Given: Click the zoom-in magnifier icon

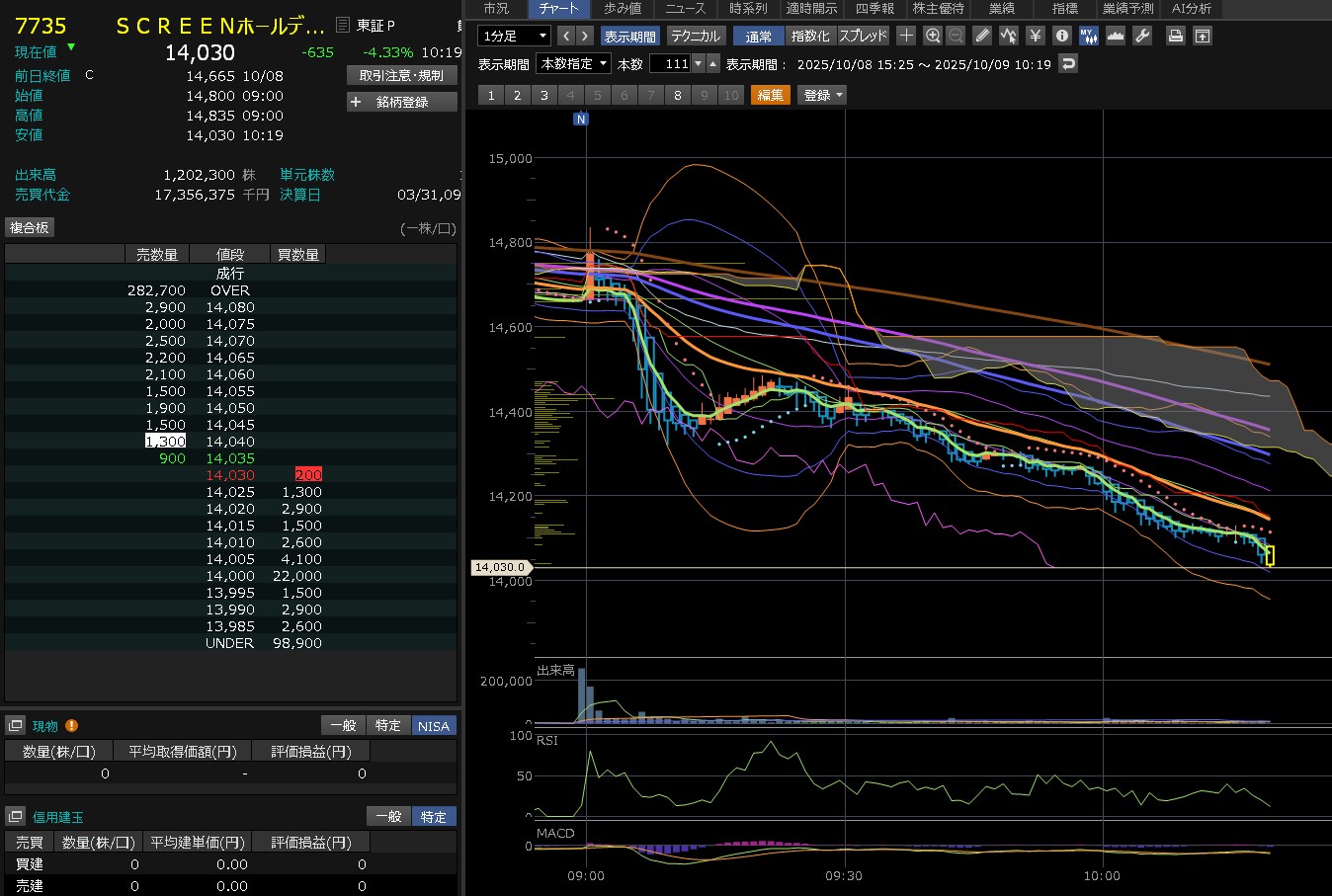Looking at the screenshot, I should (x=932, y=36).
